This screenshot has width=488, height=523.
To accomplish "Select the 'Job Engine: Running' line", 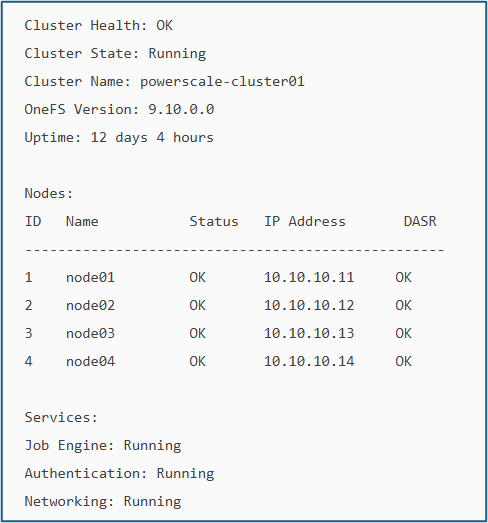I will (x=103, y=446).
